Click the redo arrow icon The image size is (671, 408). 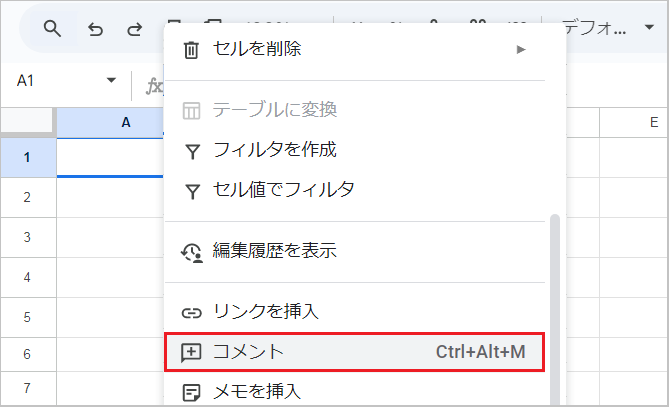[134, 29]
